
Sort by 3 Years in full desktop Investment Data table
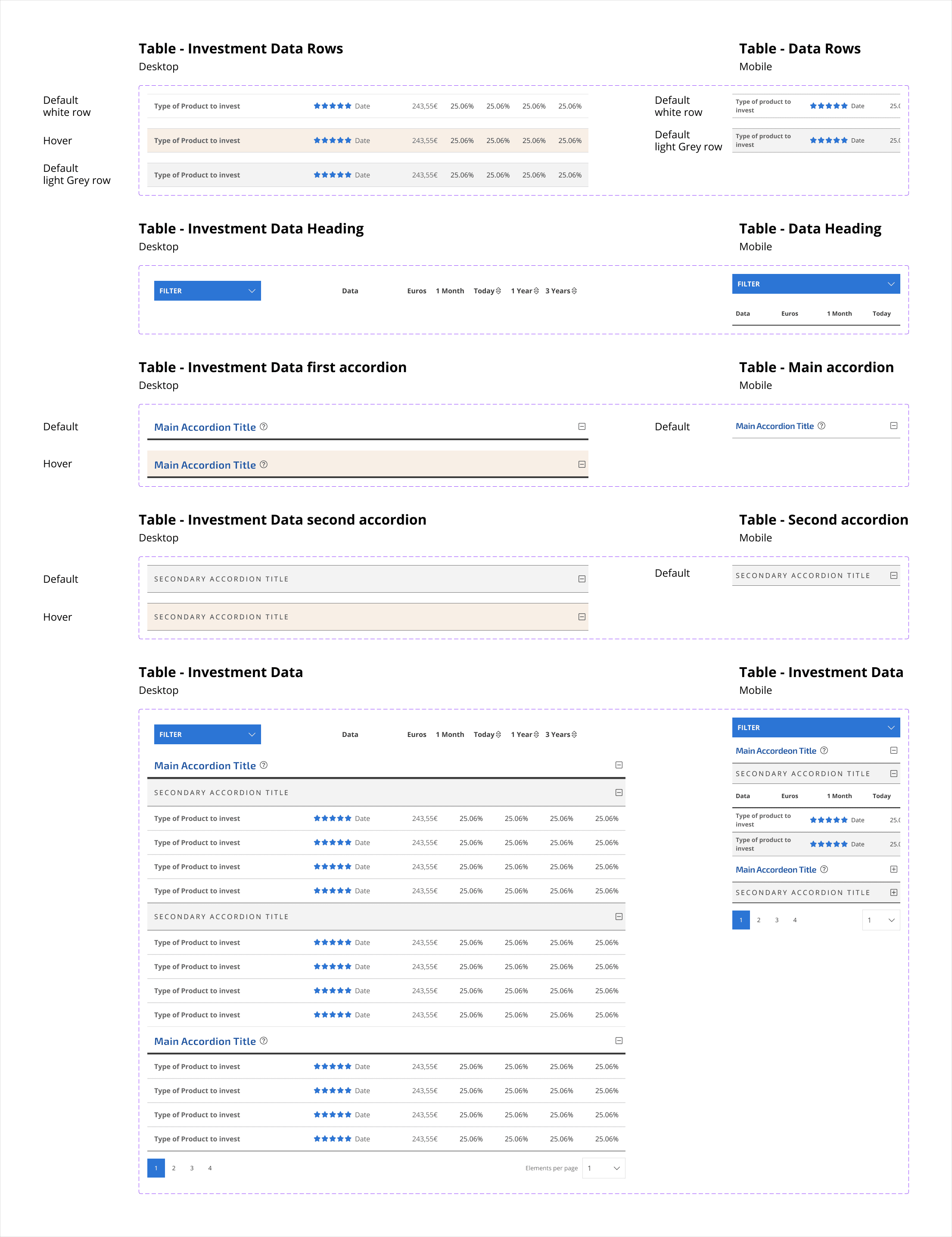pyautogui.click(x=574, y=734)
